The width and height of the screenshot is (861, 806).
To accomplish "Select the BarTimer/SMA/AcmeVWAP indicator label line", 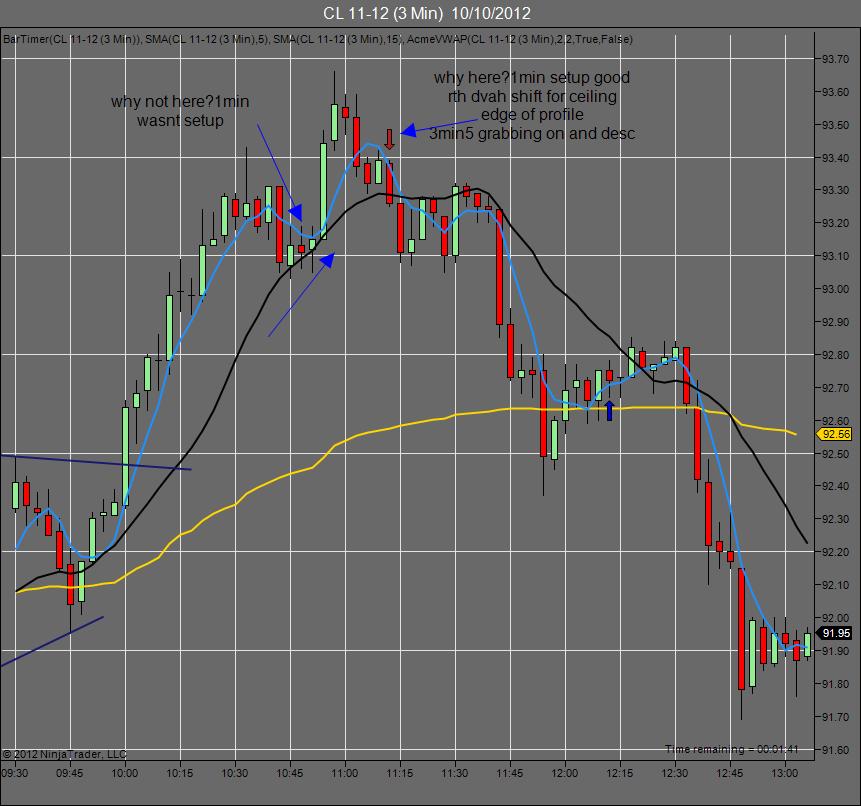I will [x=317, y=40].
